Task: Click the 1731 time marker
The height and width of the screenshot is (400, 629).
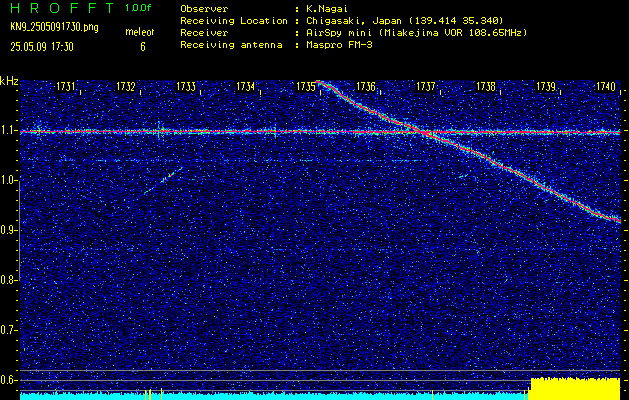Action: (x=66, y=86)
